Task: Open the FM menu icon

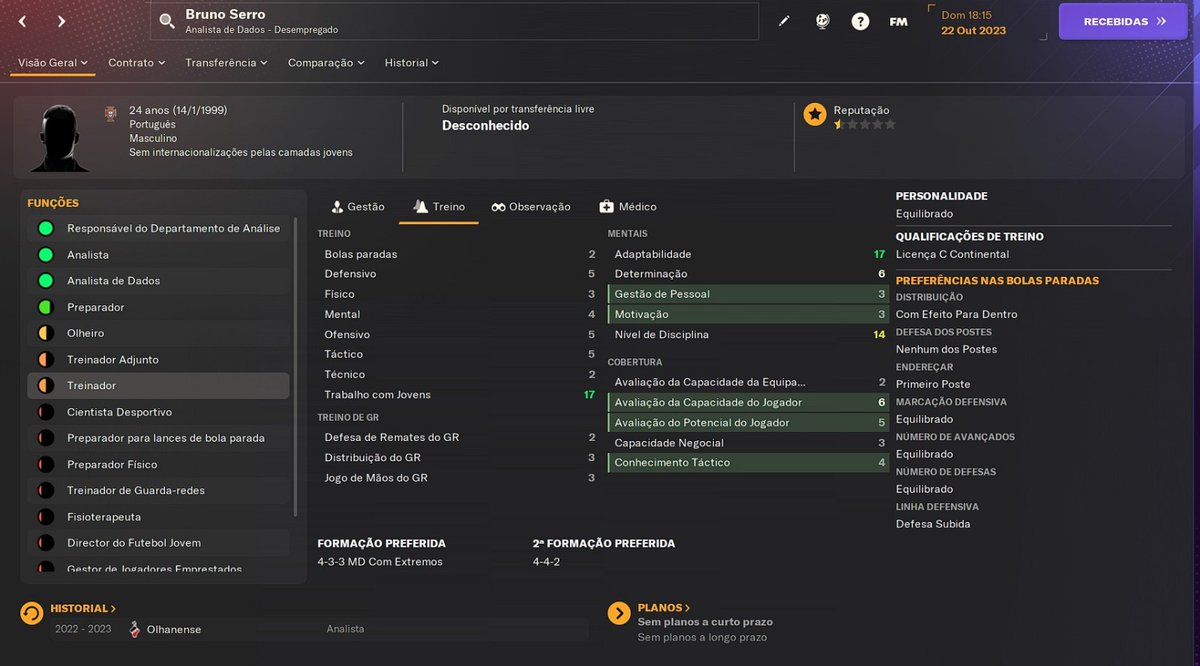Action: point(898,21)
